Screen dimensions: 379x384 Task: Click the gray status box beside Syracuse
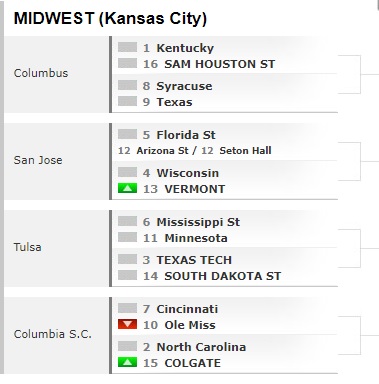click(x=127, y=85)
